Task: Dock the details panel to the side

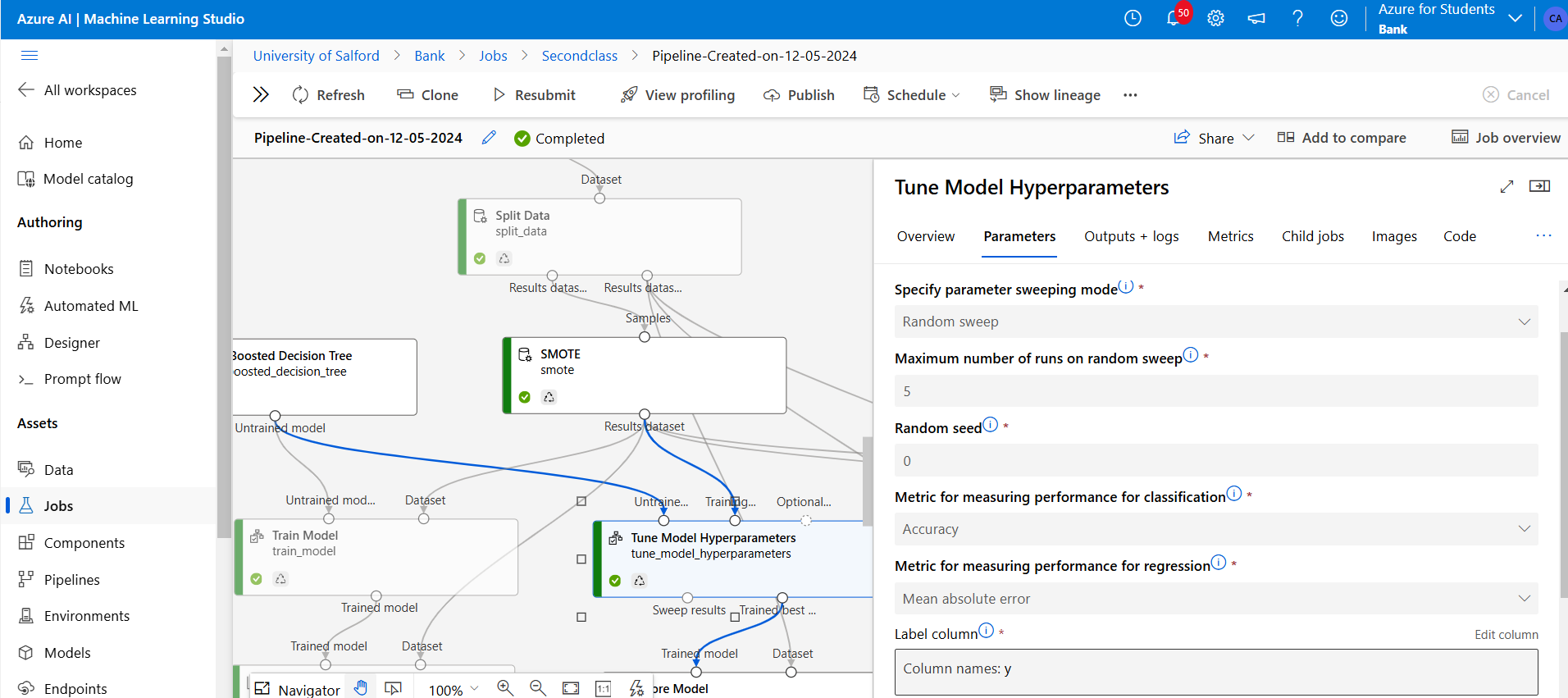Action: pos(1539,186)
